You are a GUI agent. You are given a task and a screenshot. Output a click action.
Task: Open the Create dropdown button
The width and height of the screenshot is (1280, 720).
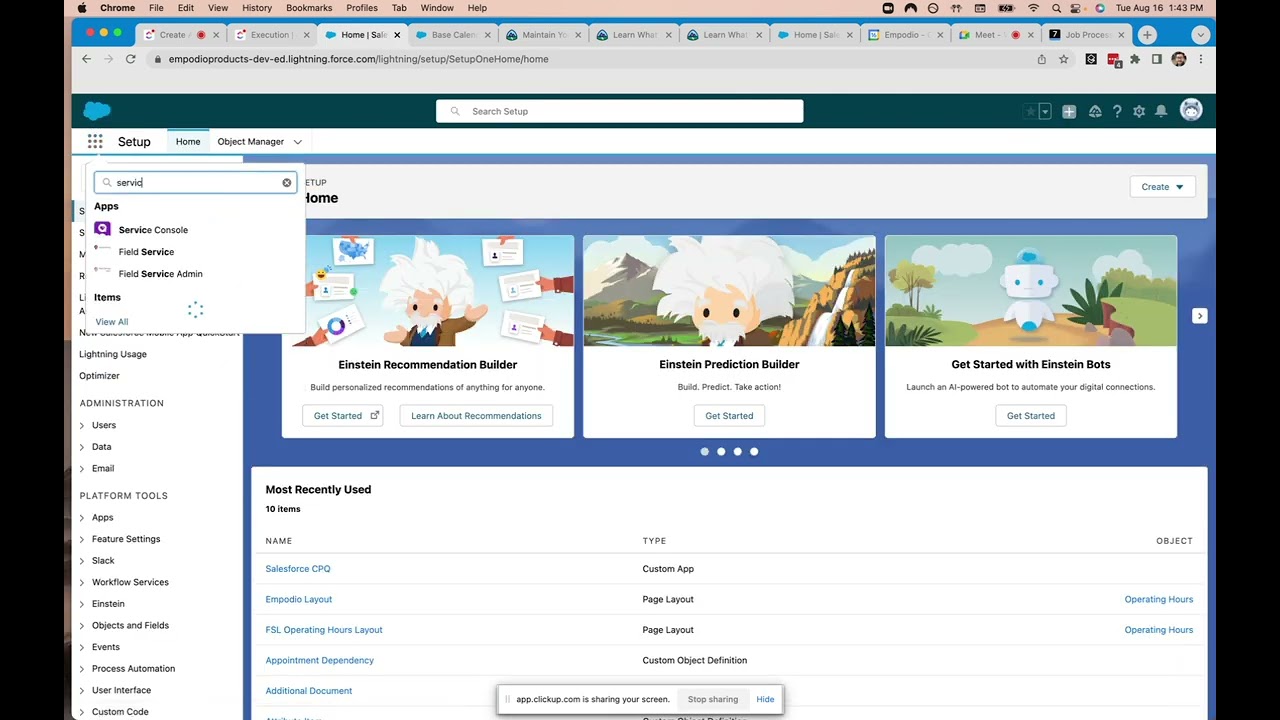pos(1162,187)
